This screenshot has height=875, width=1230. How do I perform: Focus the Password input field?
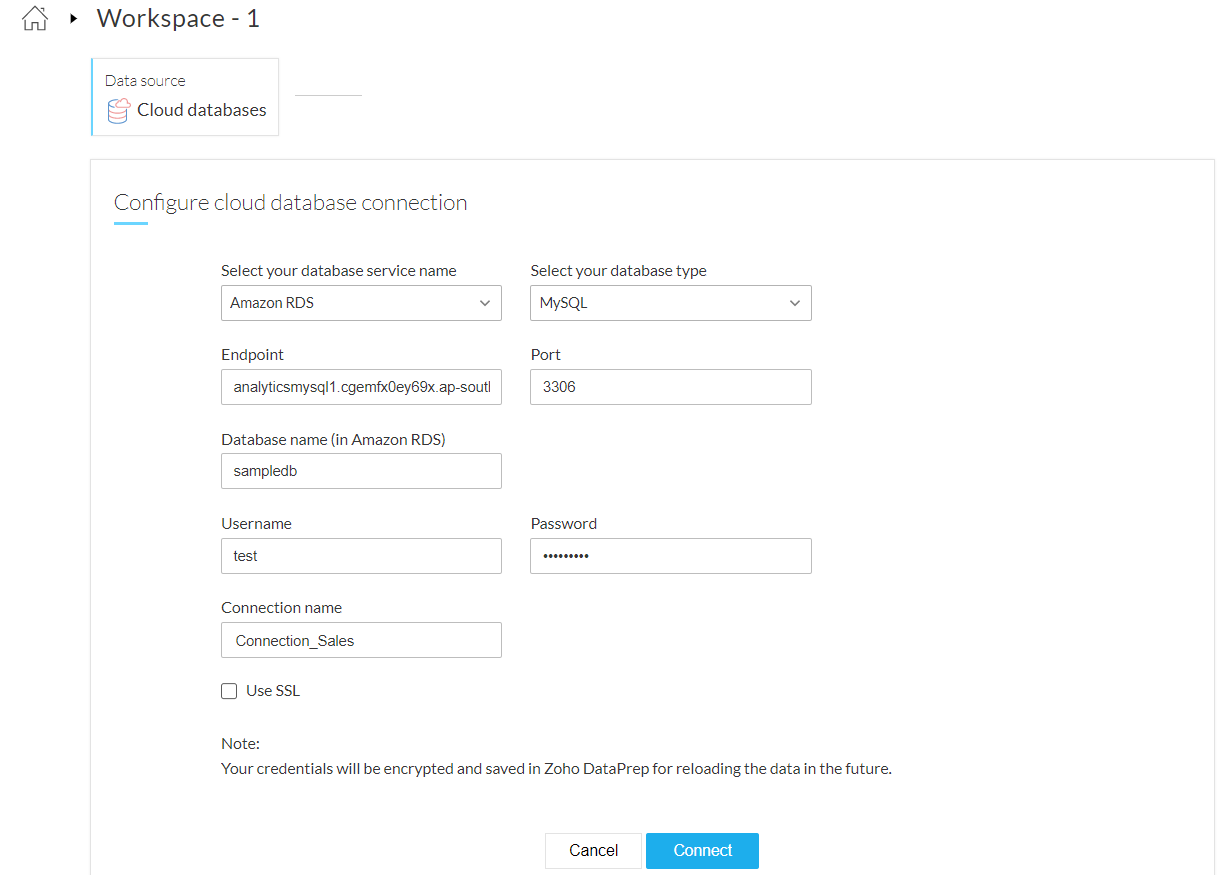[670, 556]
